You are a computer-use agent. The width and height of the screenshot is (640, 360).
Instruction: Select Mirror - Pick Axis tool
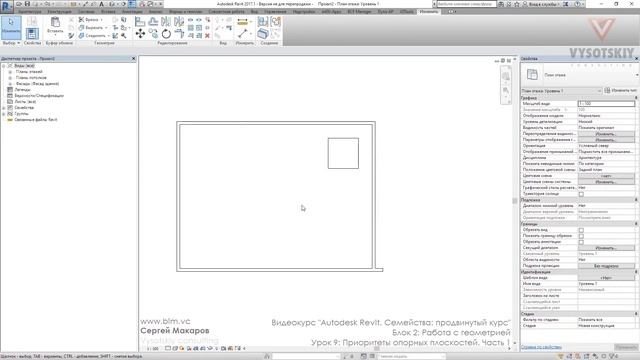click(166, 22)
